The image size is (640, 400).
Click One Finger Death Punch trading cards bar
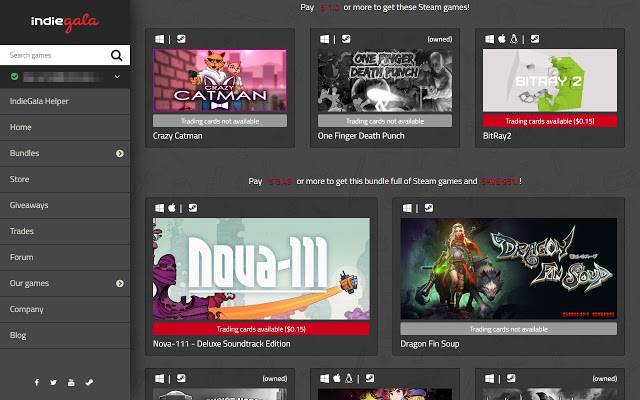click(385, 121)
